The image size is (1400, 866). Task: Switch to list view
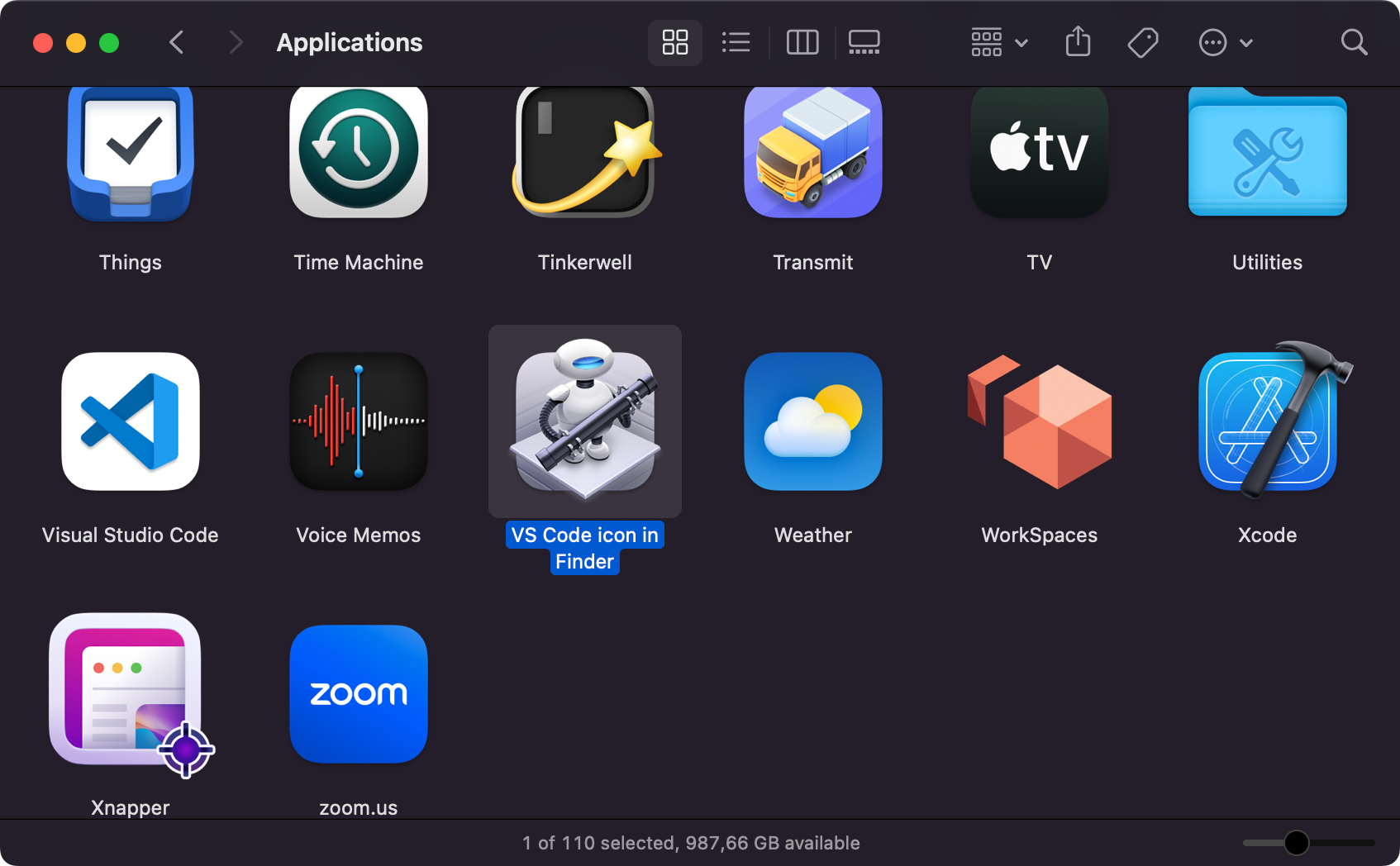coord(736,42)
